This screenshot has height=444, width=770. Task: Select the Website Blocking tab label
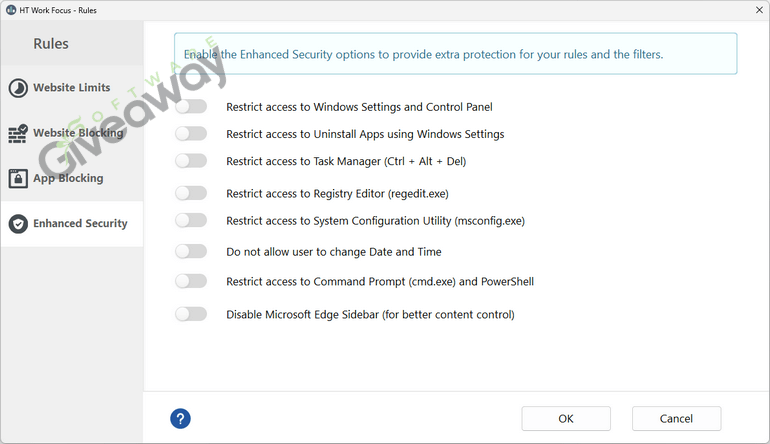[78, 133]
